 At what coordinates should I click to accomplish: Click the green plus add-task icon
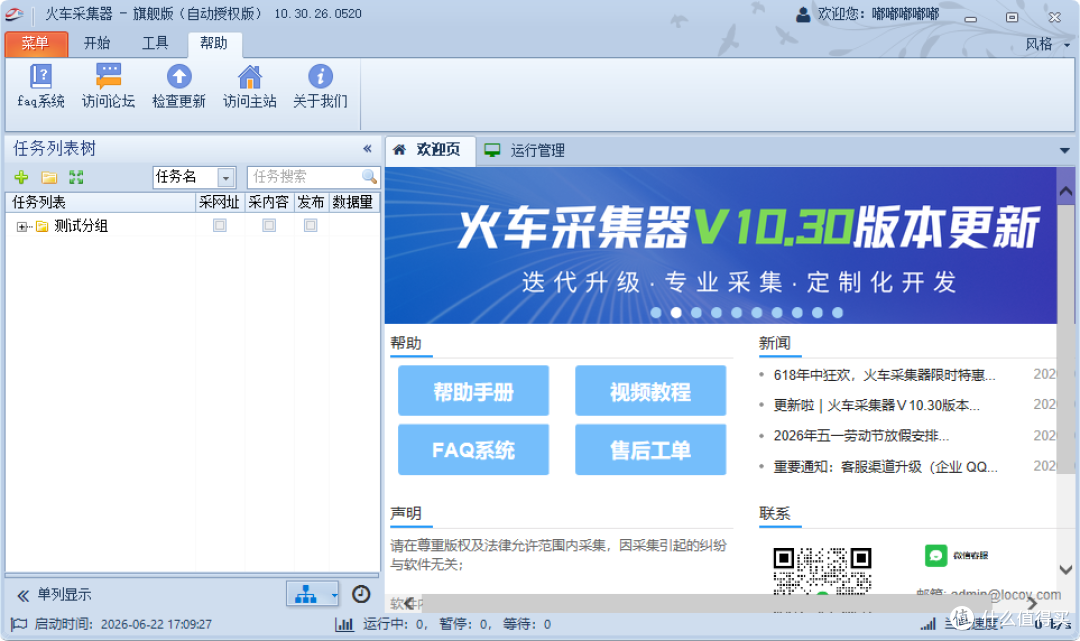(x=21, y=178)
